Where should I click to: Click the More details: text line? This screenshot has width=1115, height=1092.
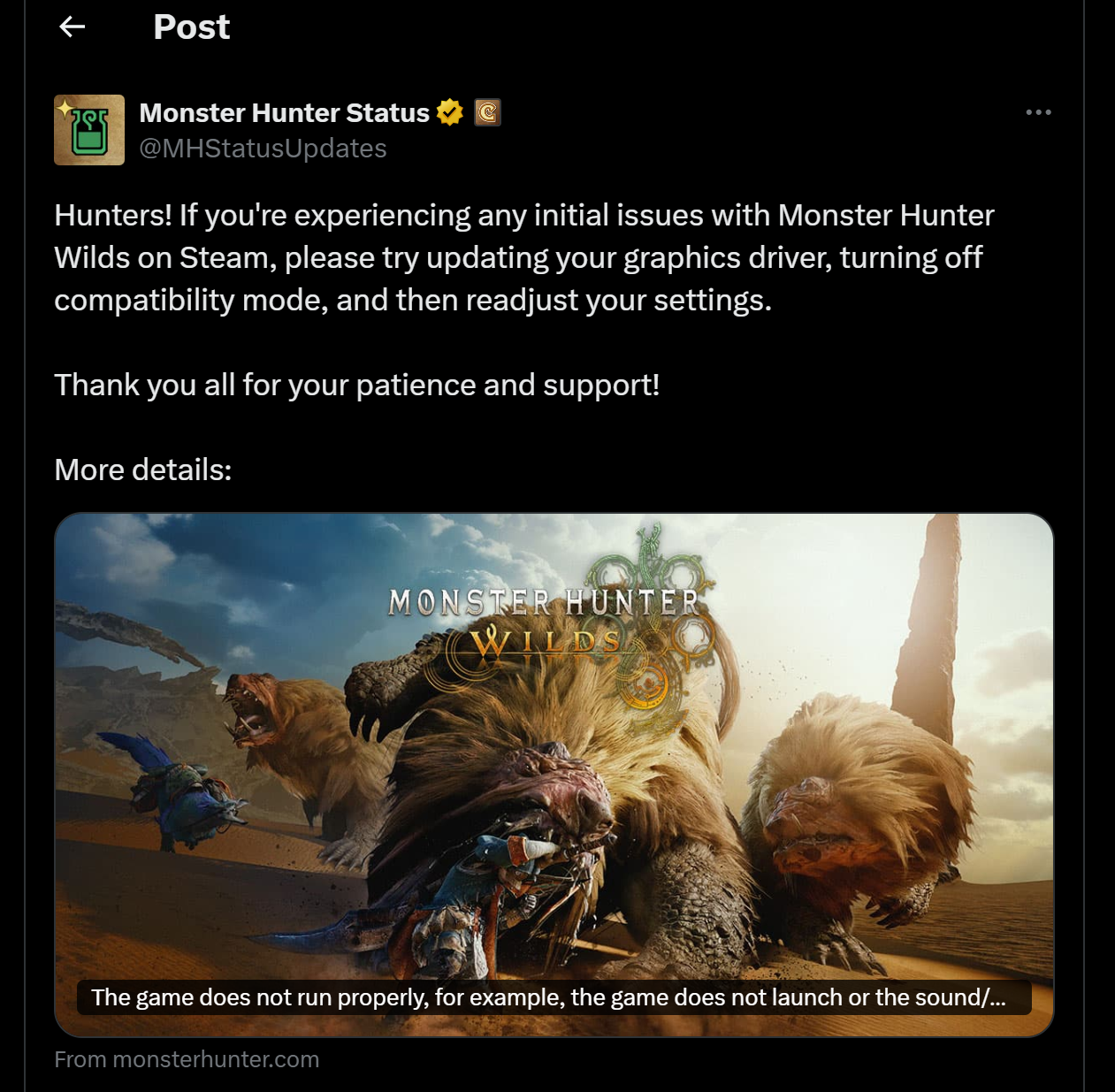pyautogui.click(x=143, y=470)
